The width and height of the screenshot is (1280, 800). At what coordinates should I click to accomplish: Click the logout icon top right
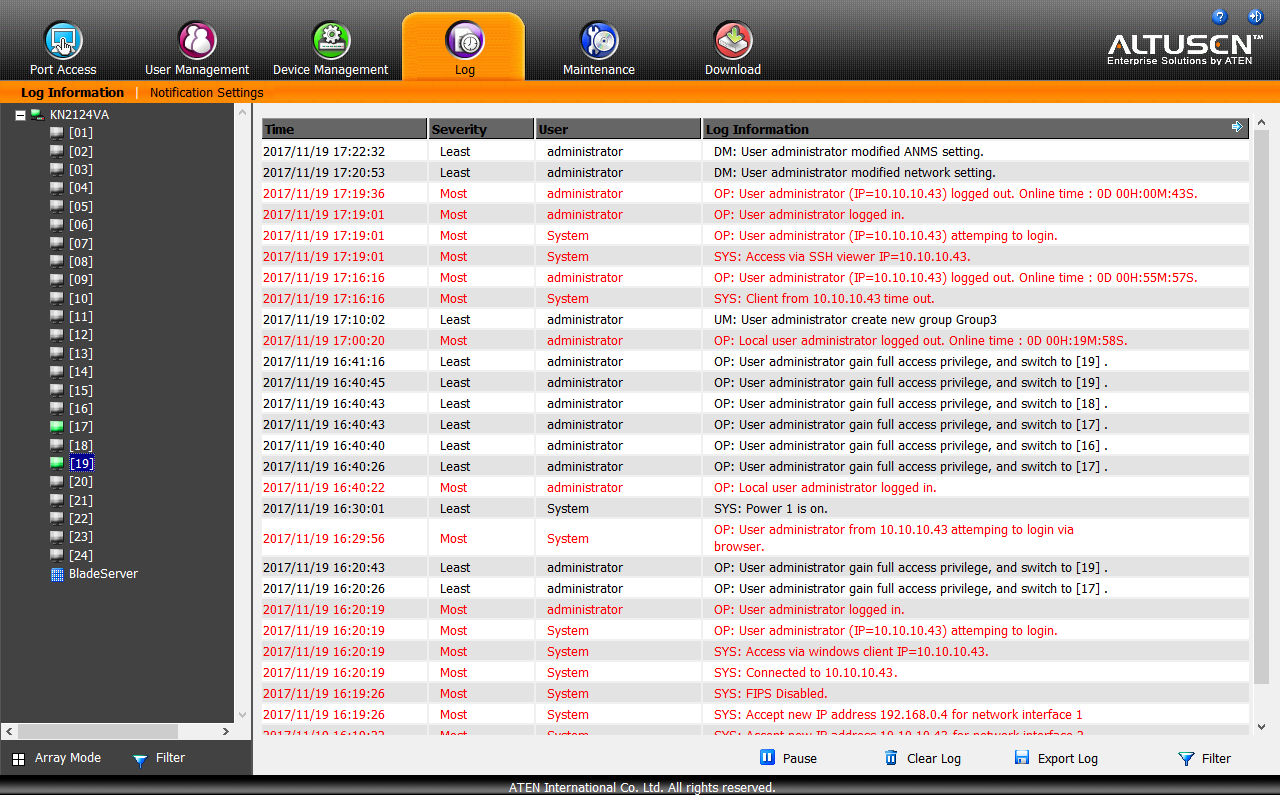1255,16
